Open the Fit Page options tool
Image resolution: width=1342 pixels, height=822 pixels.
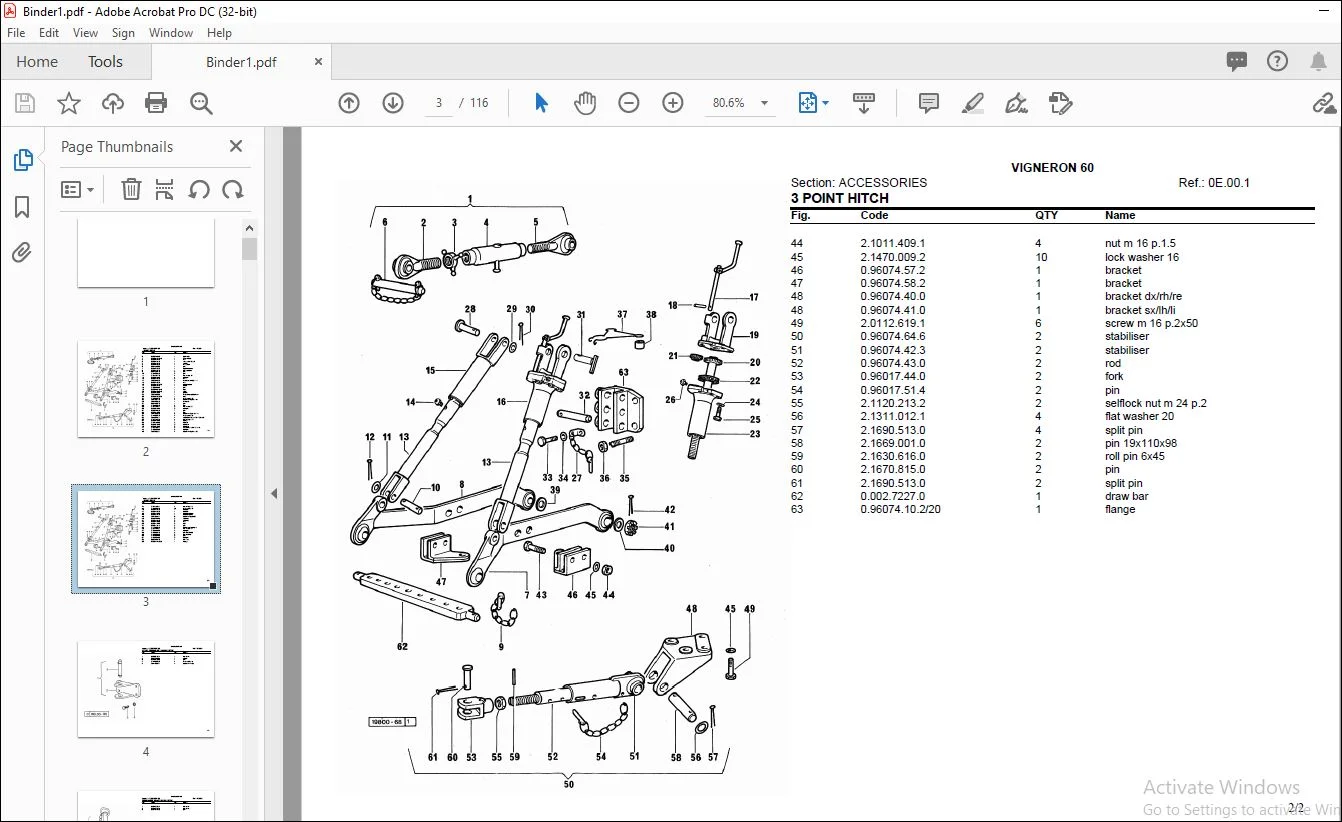[x=812, y=103]
